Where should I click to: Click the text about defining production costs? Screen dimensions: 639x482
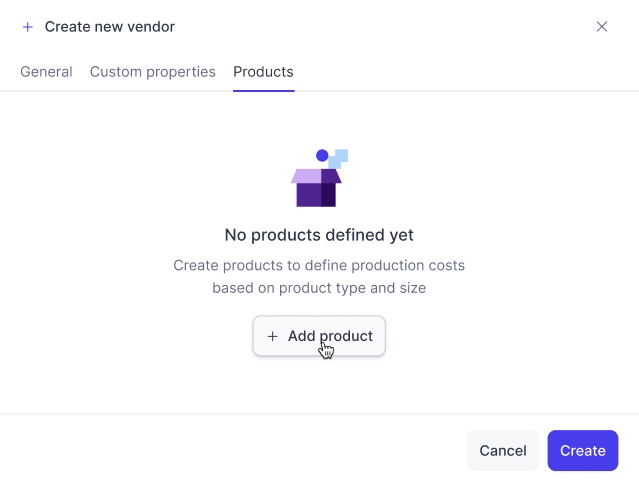(319, 265)
